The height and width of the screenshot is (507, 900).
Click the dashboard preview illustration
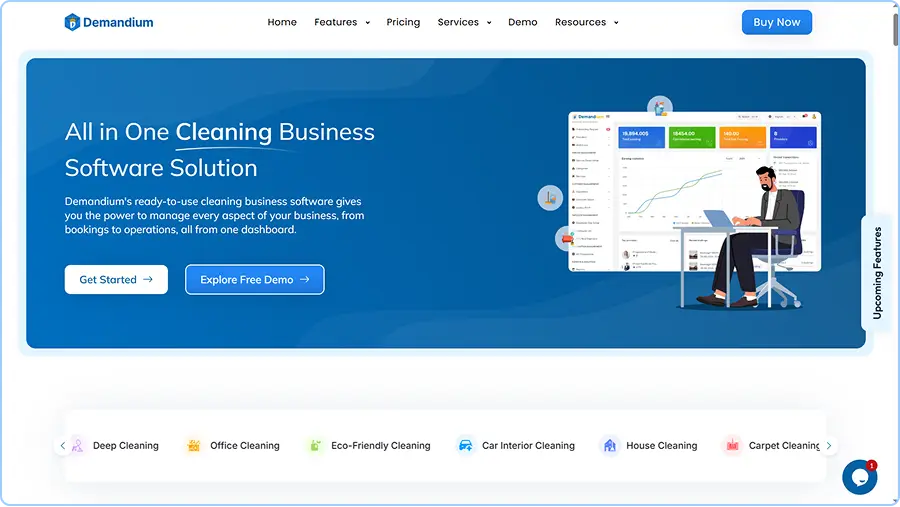pyautogui.click(x=694, y=191)
